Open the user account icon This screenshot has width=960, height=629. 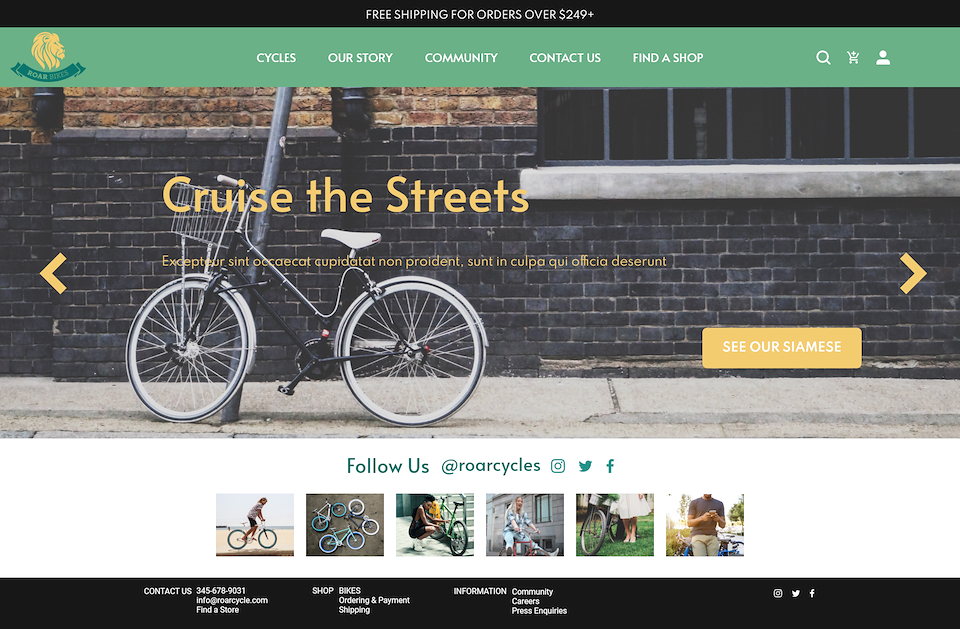[883, 58]
